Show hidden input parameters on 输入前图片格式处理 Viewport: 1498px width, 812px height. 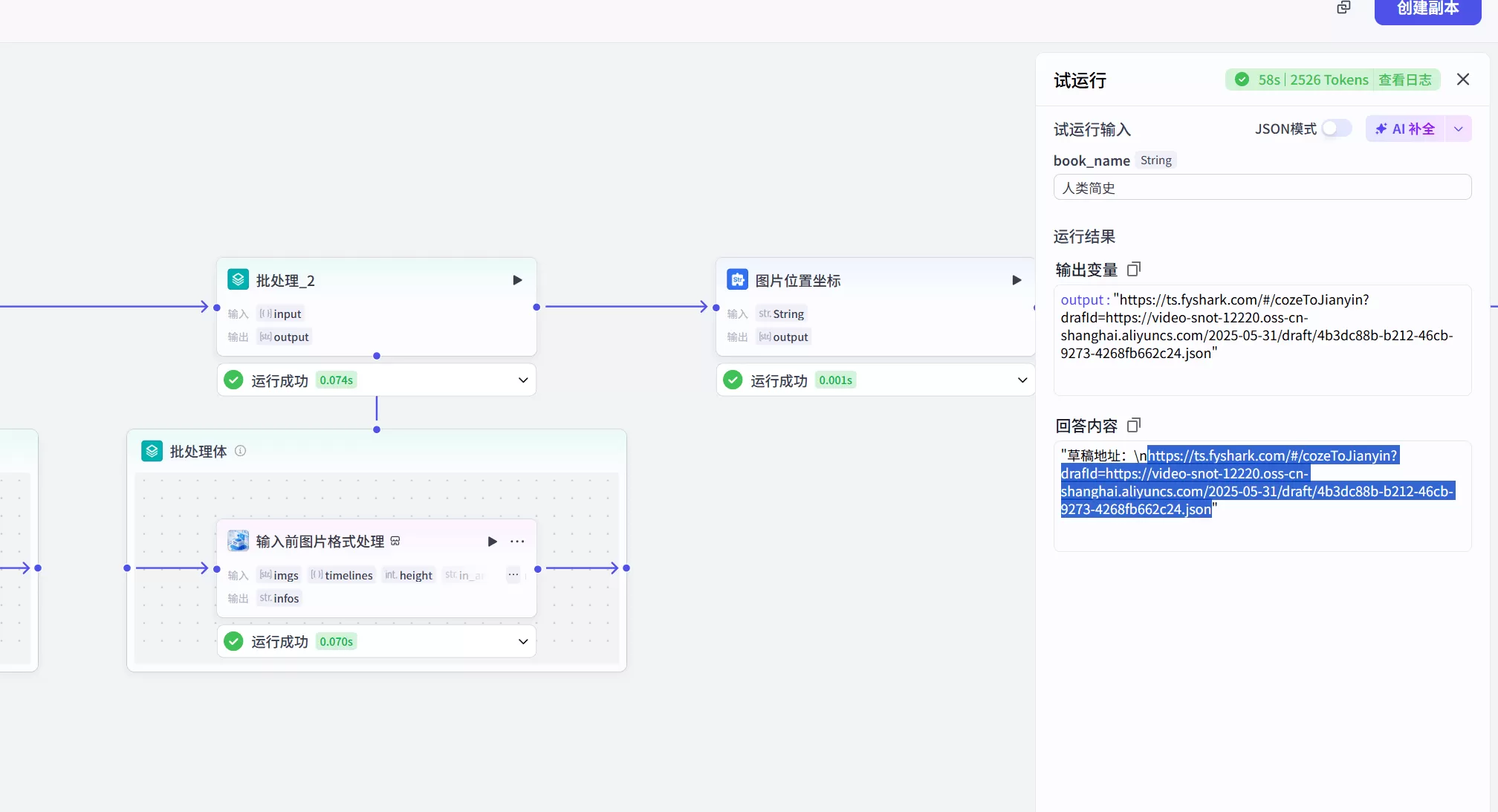513,575
